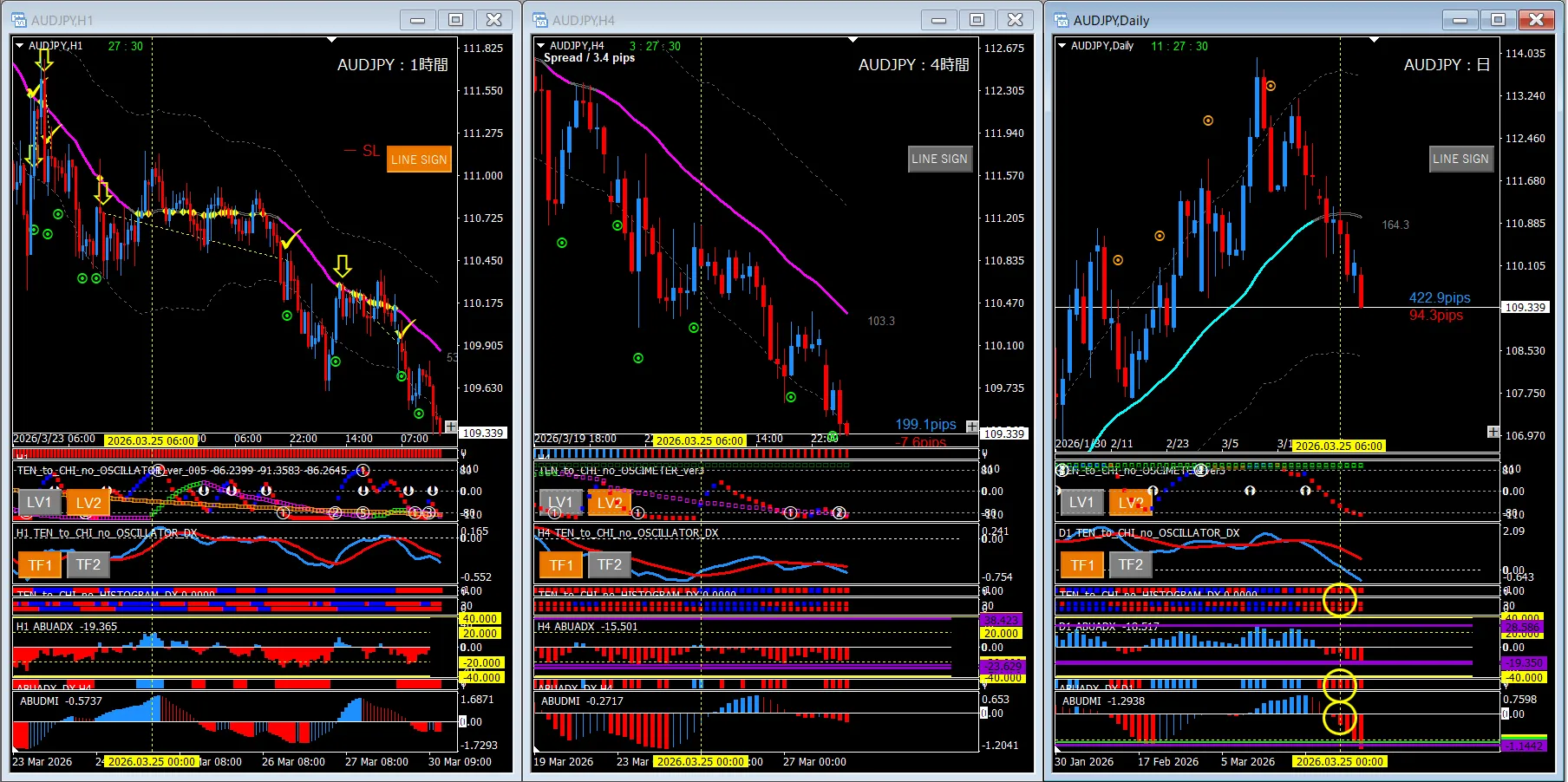Click the yellow down arrow at top of H1 chart

click(44, 60)
